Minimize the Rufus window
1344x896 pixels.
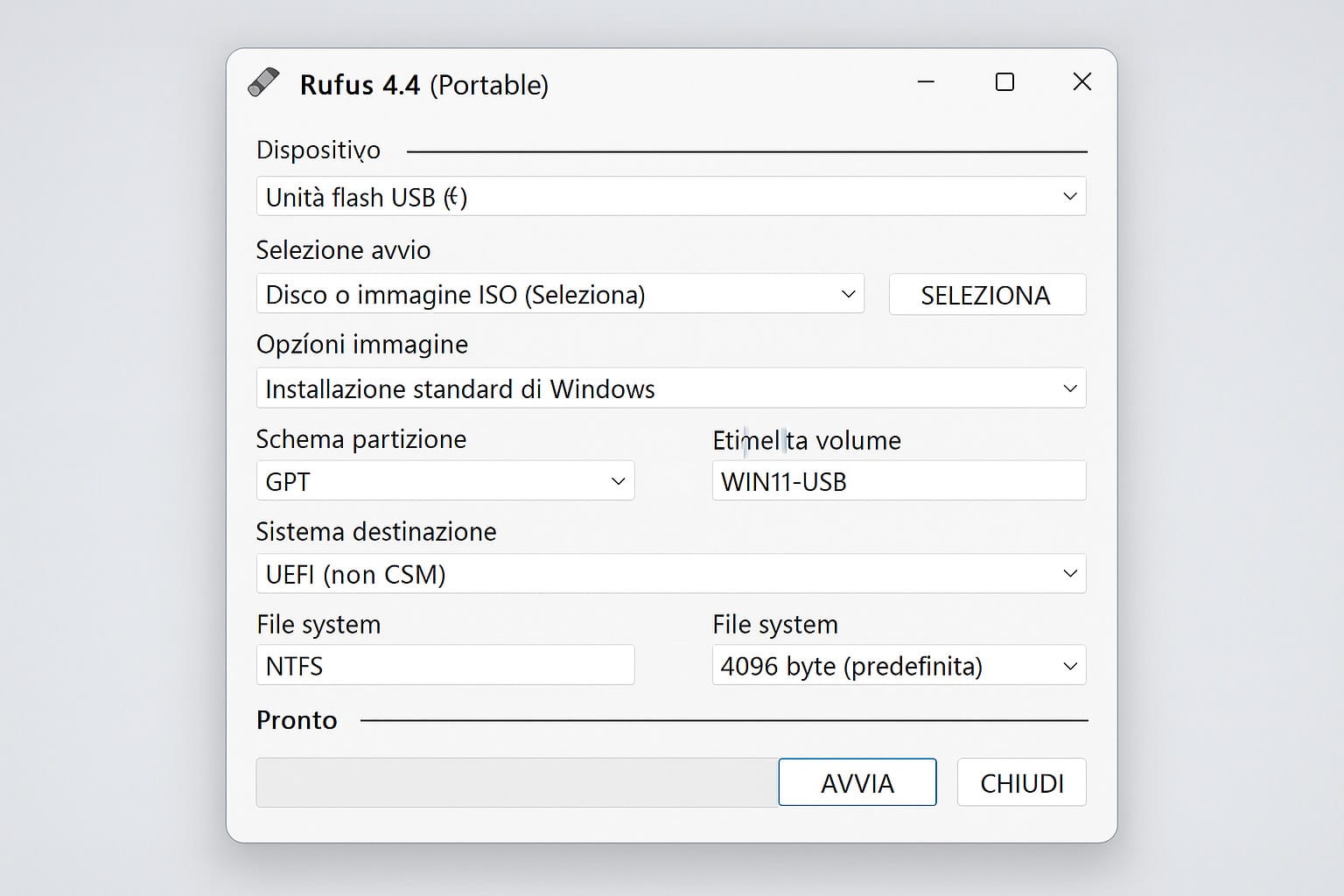(926, 82)
